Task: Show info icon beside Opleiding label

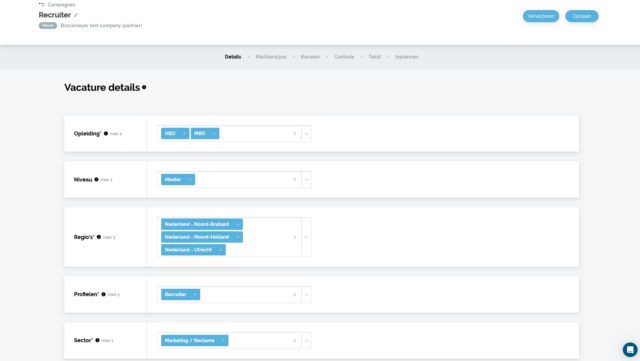Action: coord(106,134)
